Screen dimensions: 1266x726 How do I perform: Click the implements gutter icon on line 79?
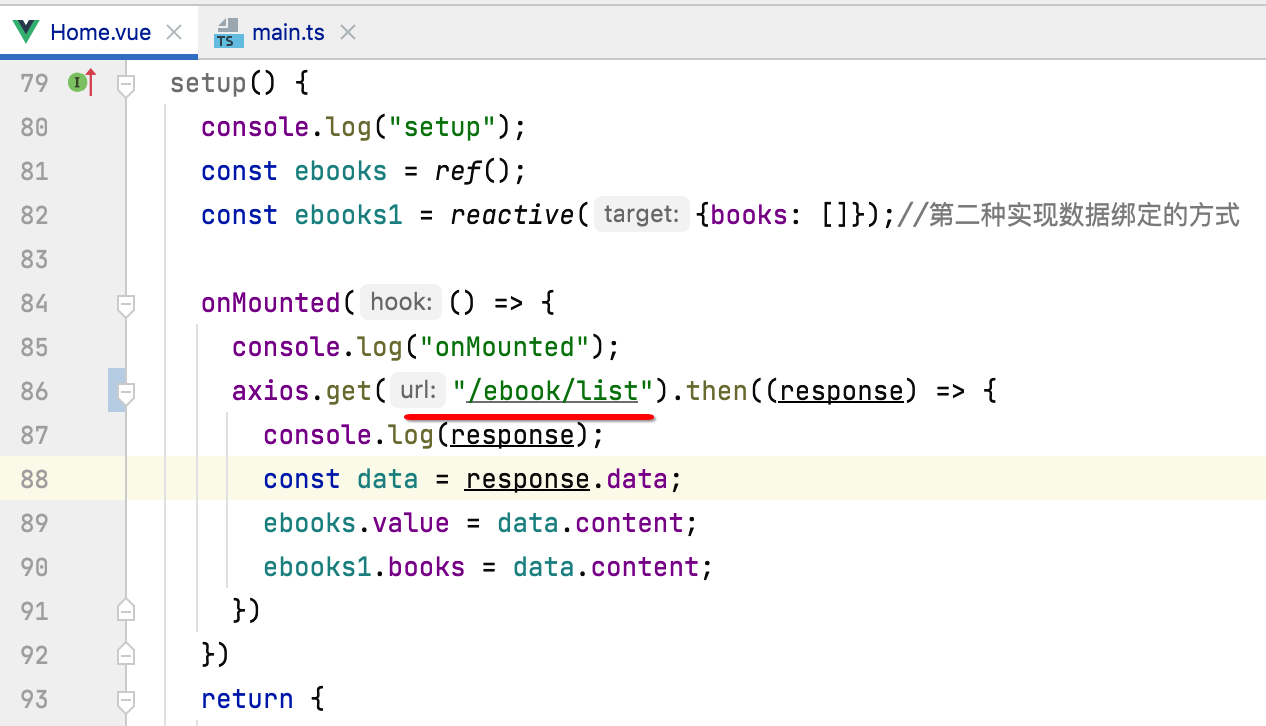coord(82,83)
